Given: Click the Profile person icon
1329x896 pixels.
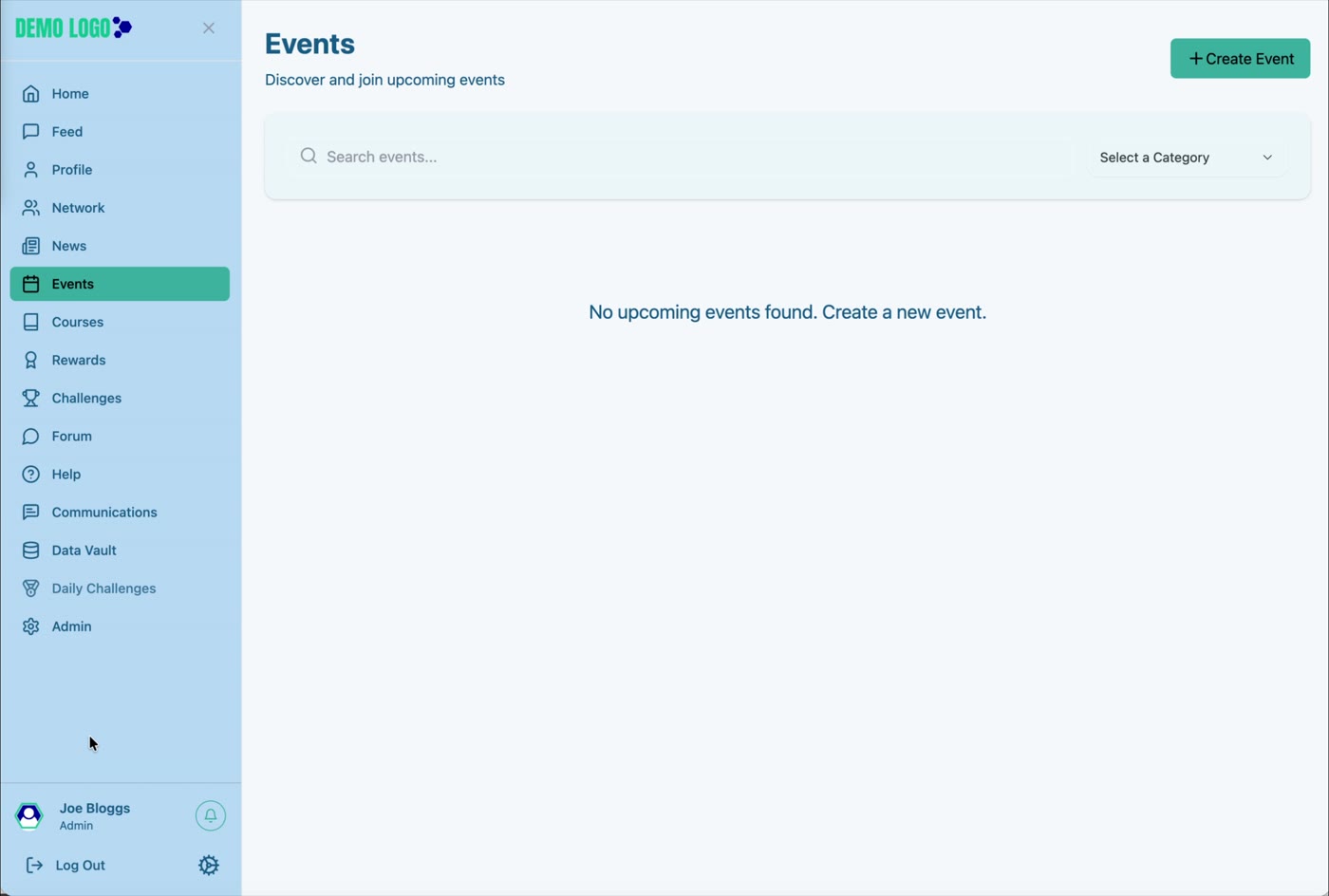Looking at the screenshot, I should point(31,170).
